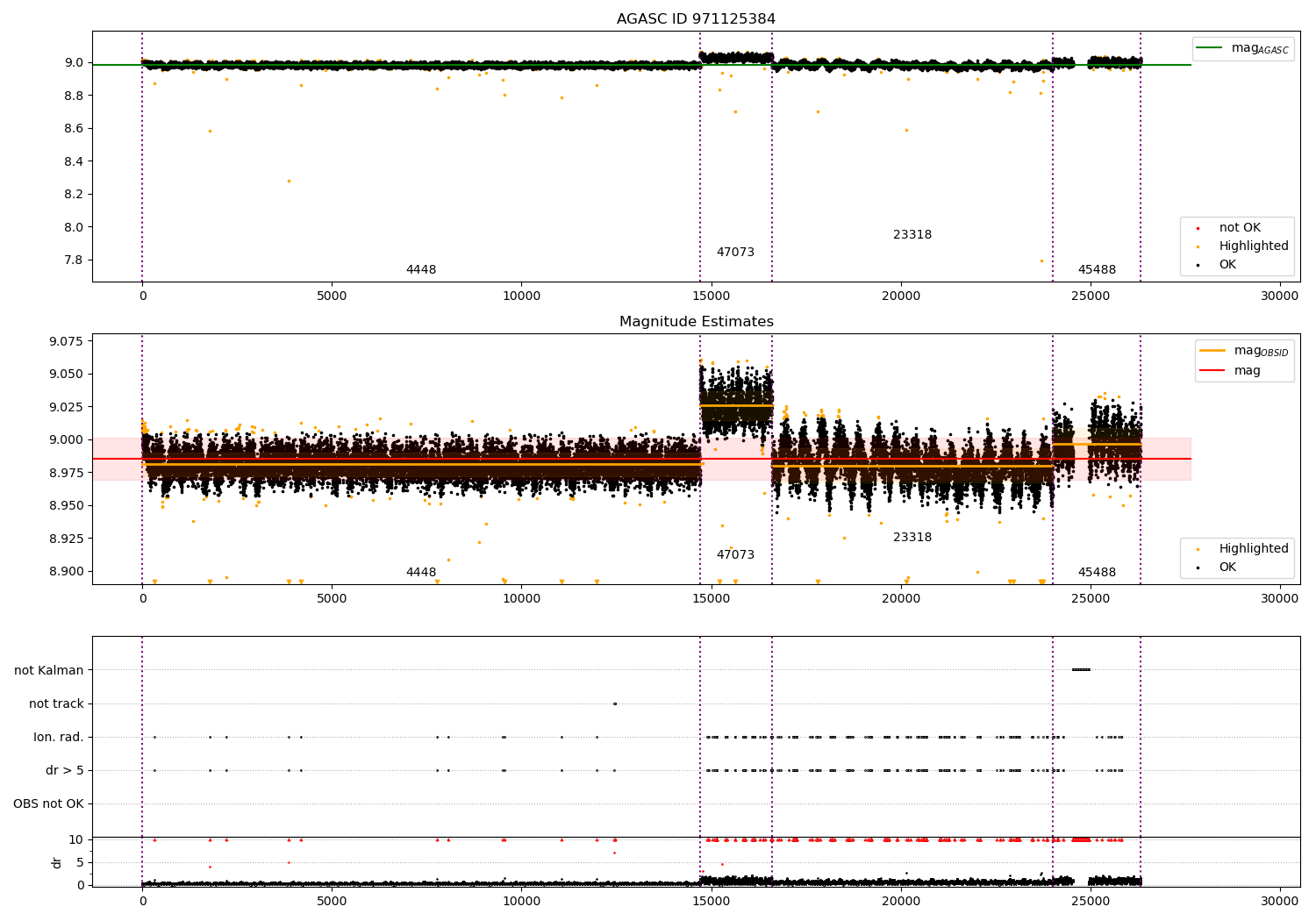Image resolution: width=1316 pixels, height=921 pixels.
Task: Click the 'not OK' legend entry in top plot
Action: (x=1240, y=228)
